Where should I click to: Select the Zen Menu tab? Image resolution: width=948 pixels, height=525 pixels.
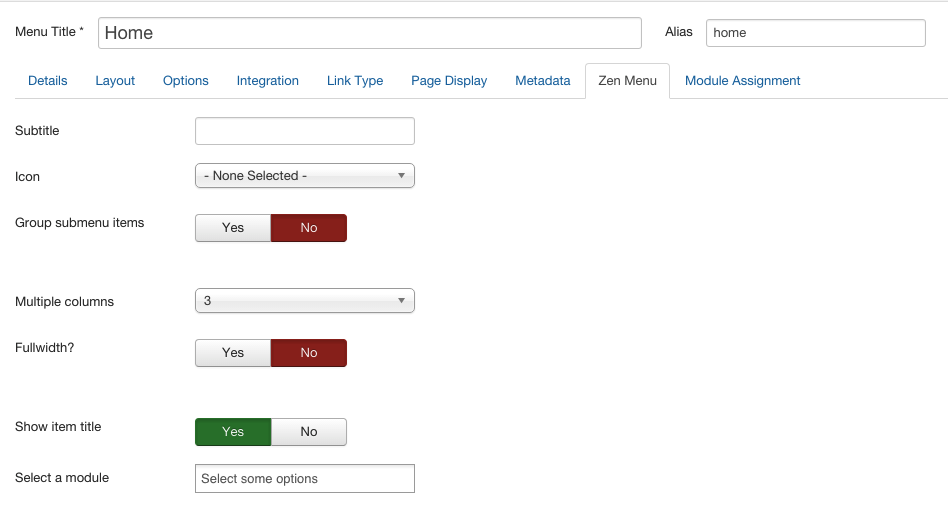click(x=628, y=81)
